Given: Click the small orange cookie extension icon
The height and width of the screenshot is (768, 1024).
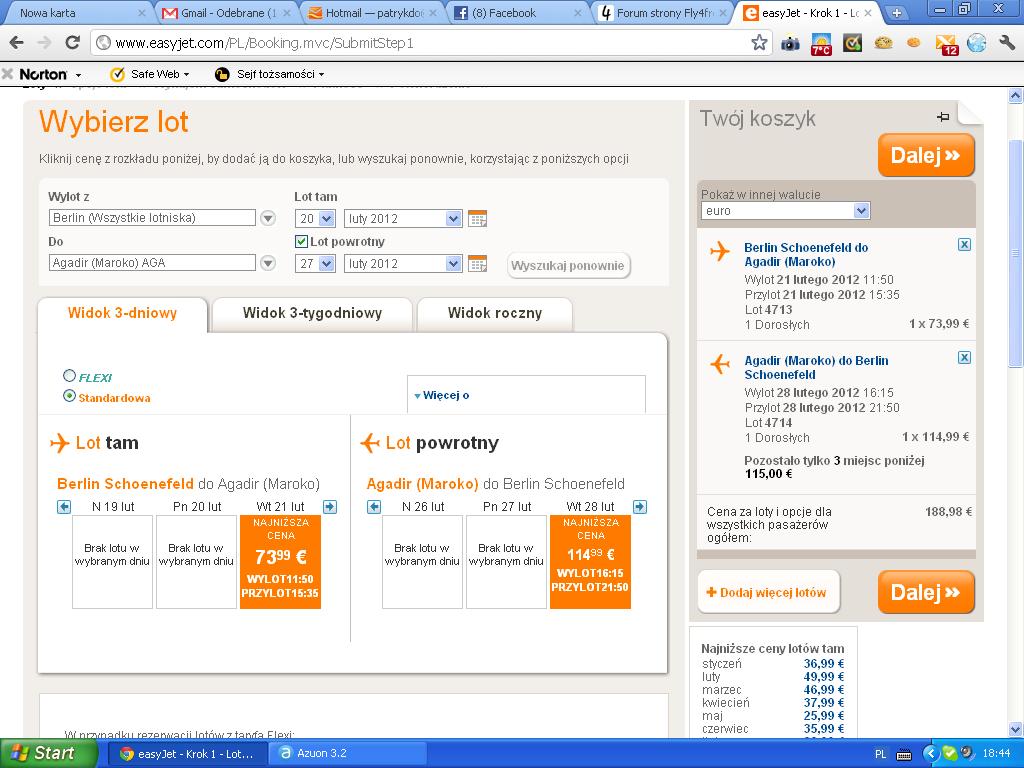Looking at the screenshot, I should [914, 43].
